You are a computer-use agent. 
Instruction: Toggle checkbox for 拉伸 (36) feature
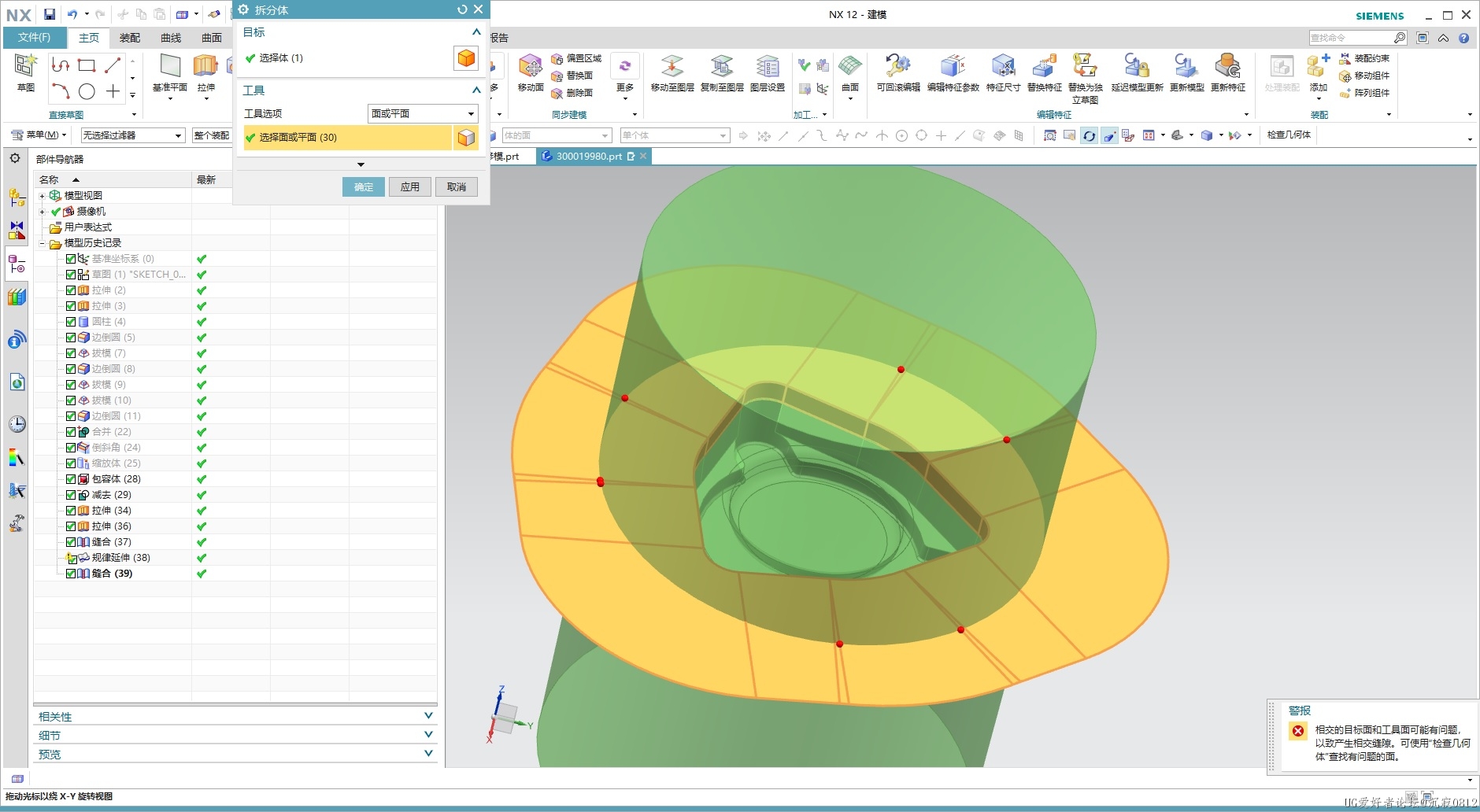click(71, 526)
